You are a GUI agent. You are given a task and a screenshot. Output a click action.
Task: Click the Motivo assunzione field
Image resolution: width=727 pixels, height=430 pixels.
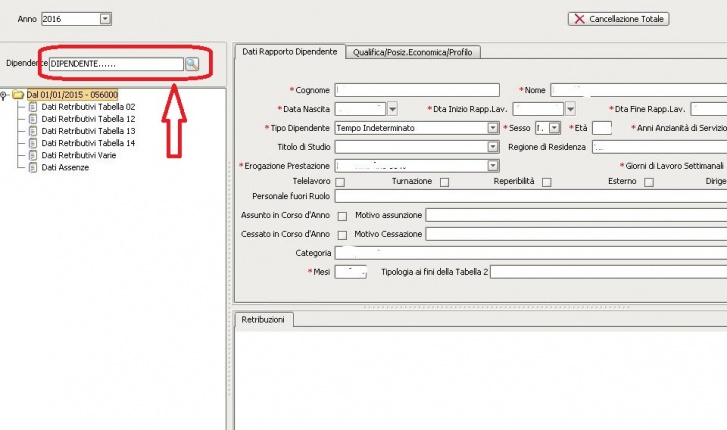point(576,215)
